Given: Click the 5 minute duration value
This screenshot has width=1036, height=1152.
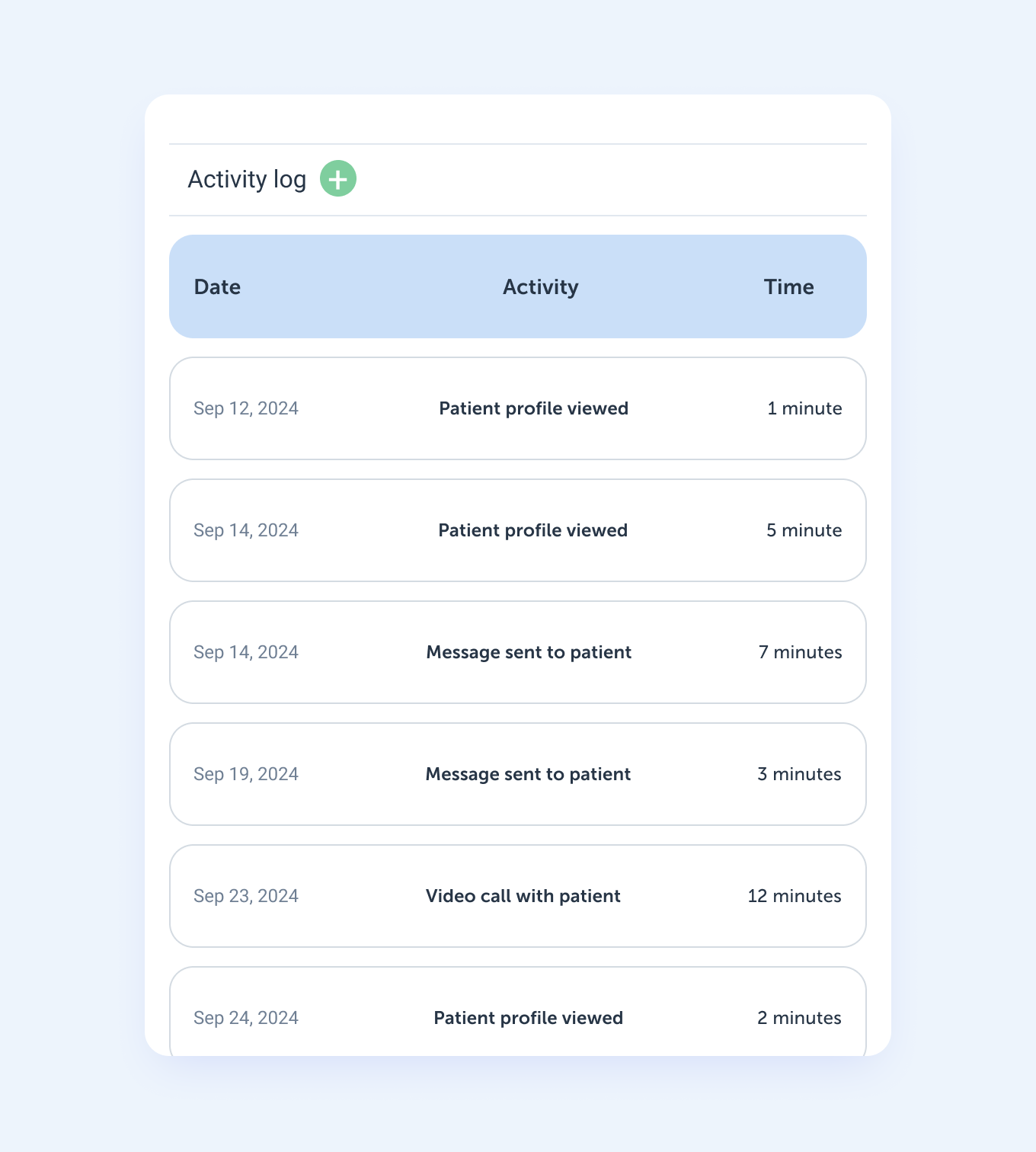Looking at the screenshot, I should coord(804,530).
